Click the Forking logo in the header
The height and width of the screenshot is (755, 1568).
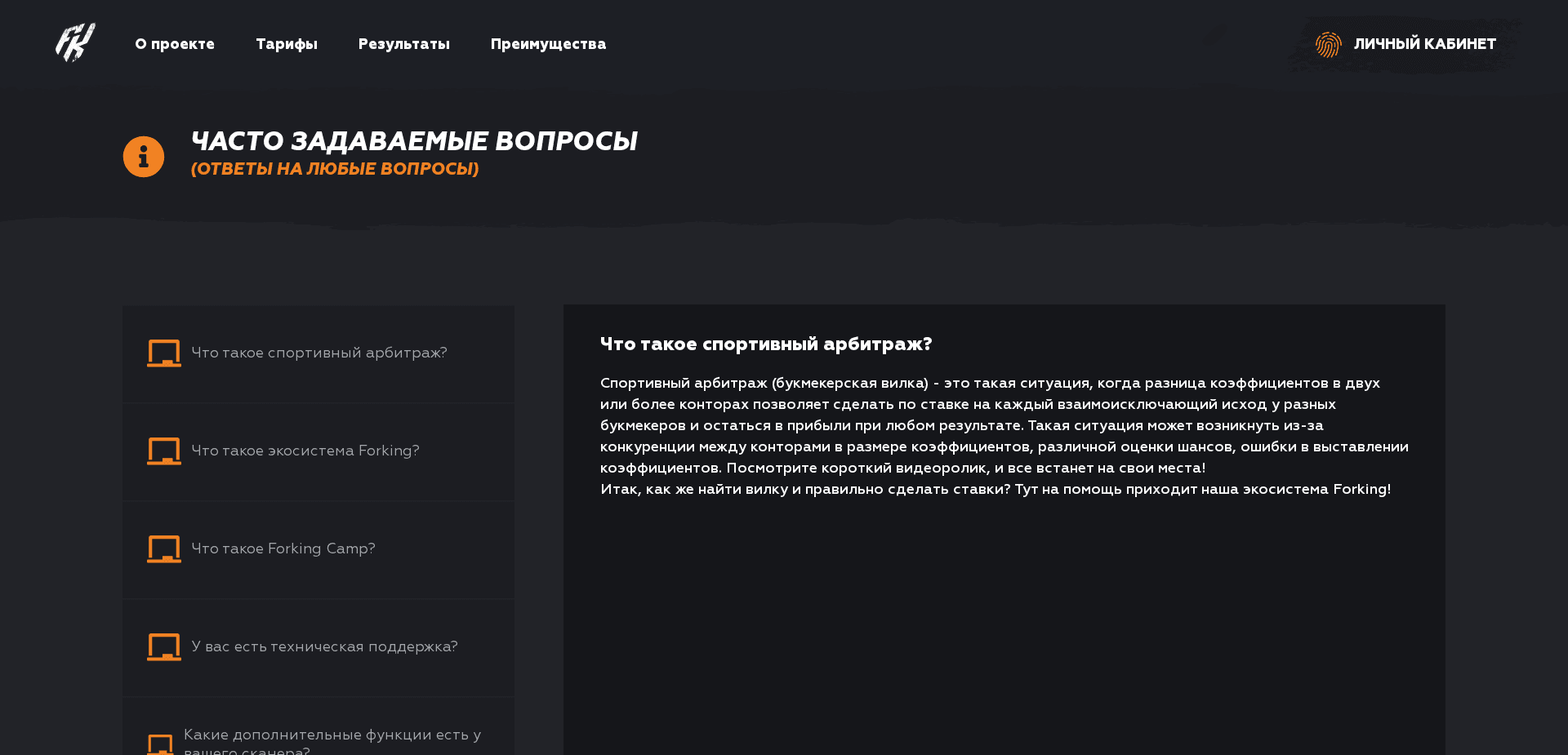tap(75, 42)
